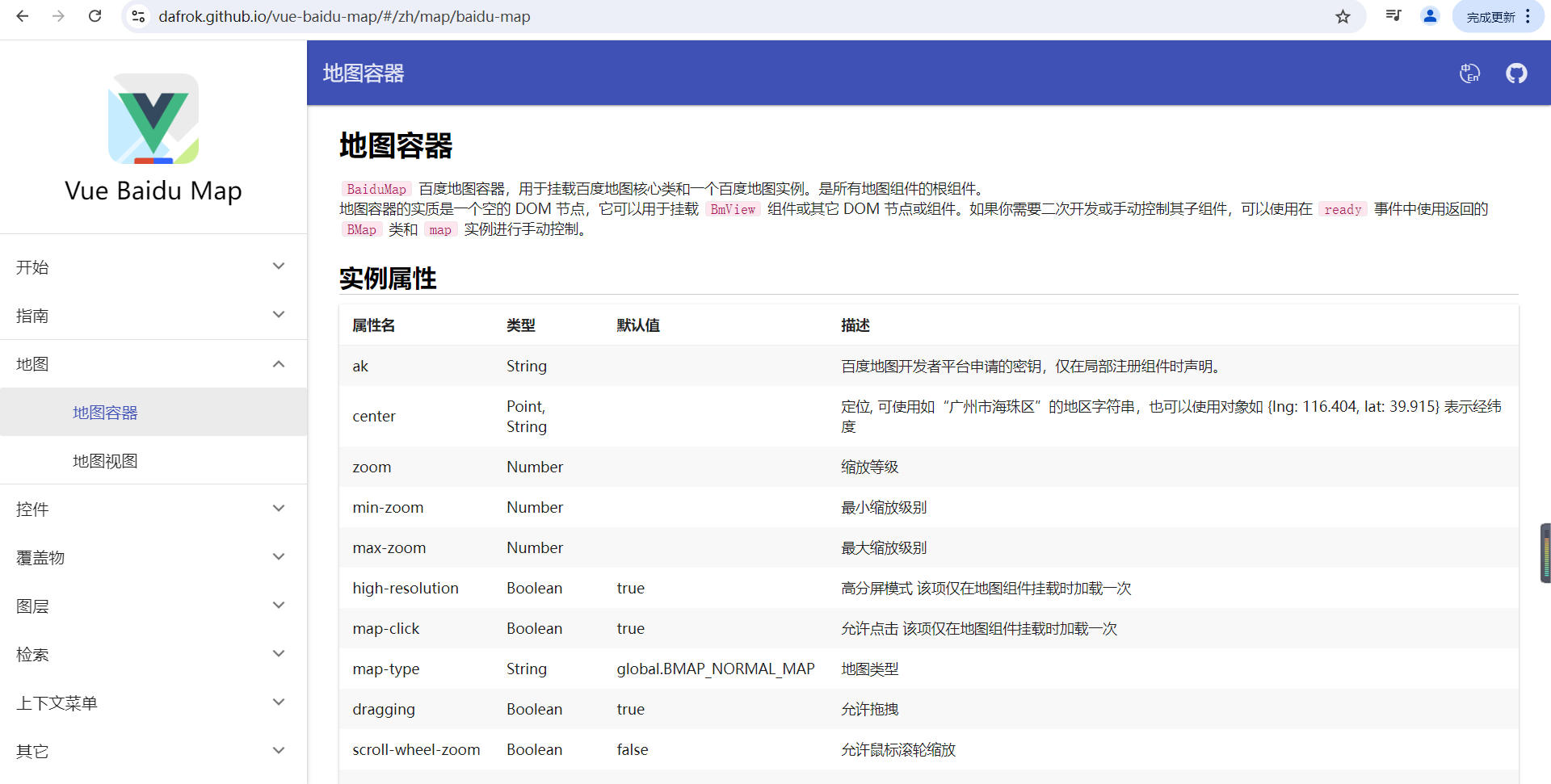This screenshot has width=1551, height=784.
Task: Click the map code tag
Action: tap(440, 229)
